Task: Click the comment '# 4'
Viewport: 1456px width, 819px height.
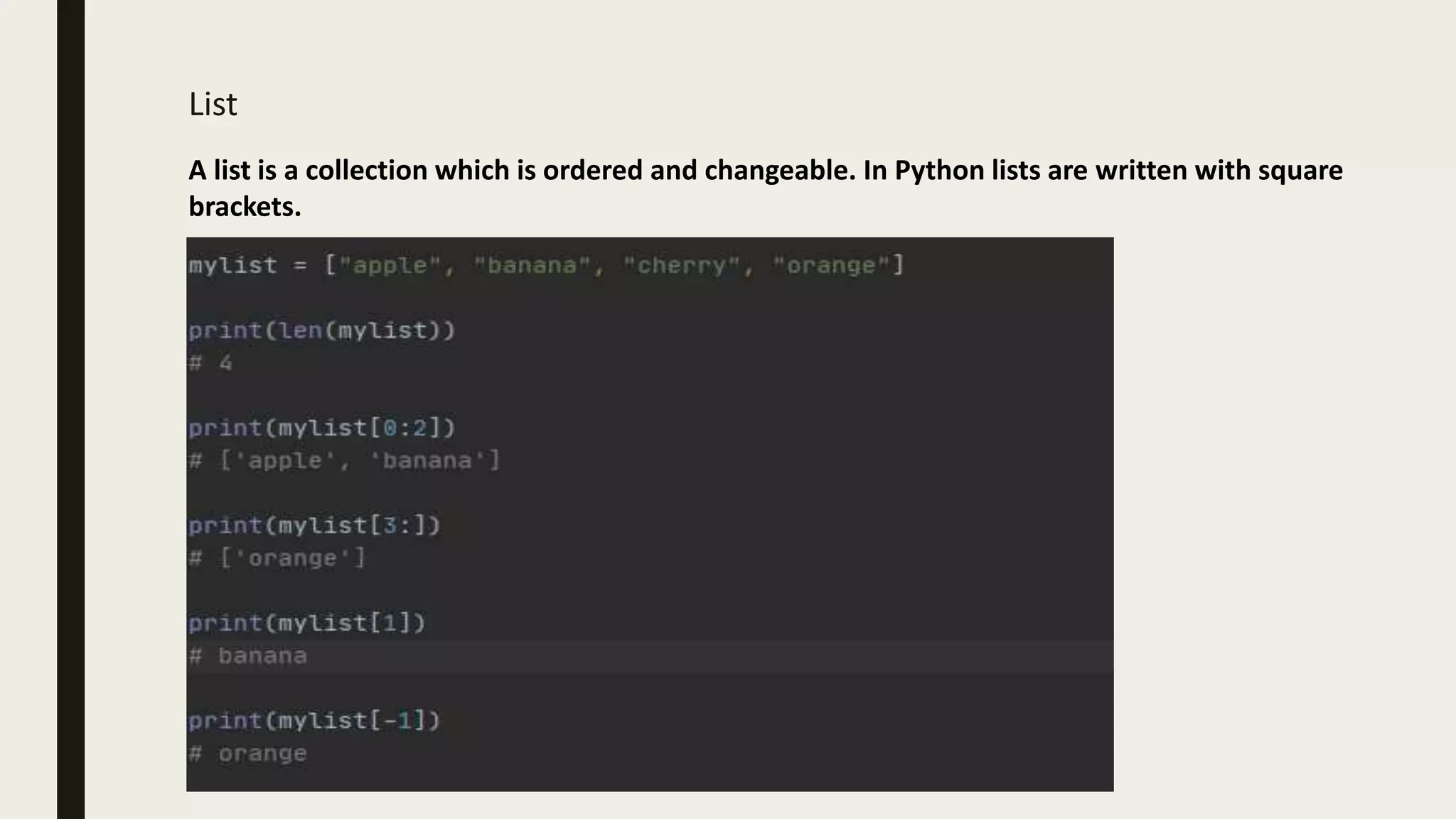Action: [x=210, y=363]
